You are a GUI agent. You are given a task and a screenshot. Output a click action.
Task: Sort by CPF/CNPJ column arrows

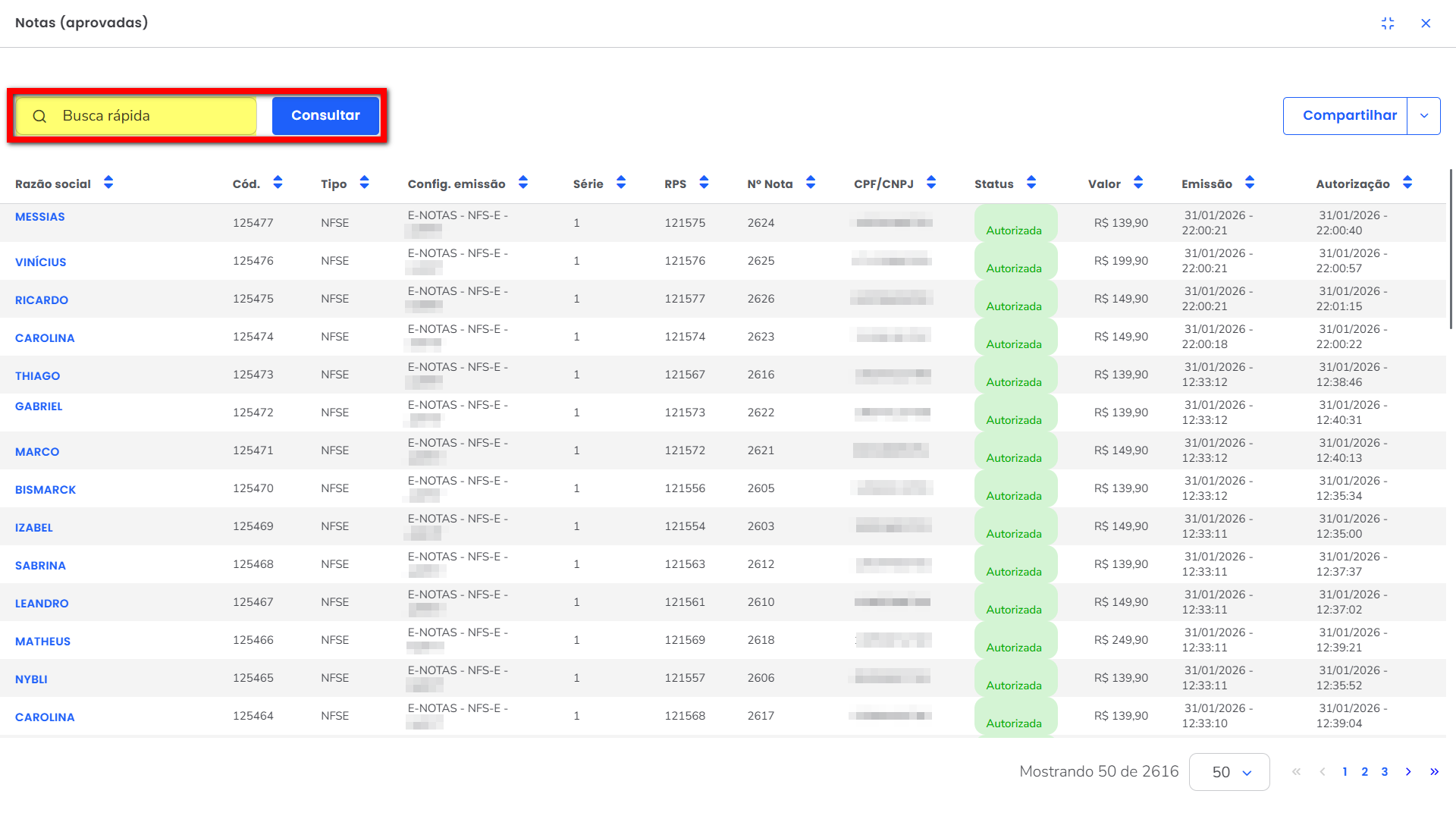931,183
